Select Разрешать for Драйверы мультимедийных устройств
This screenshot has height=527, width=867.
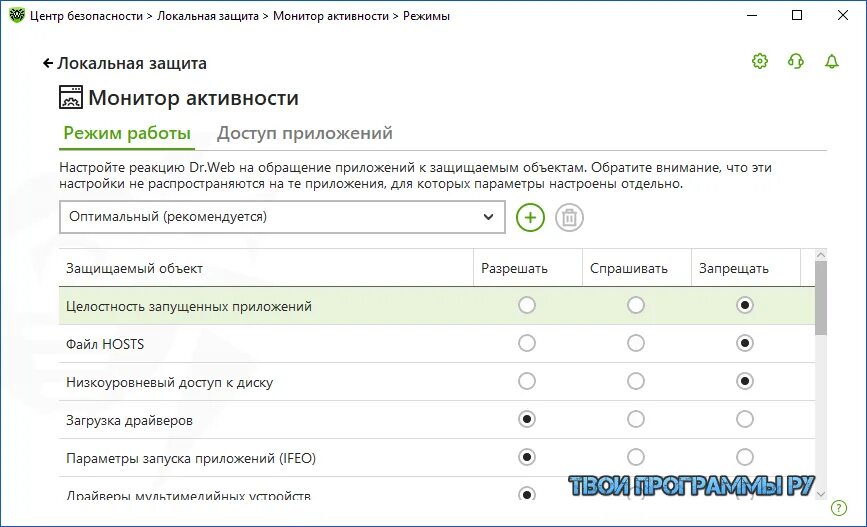(x=526, y=493)
